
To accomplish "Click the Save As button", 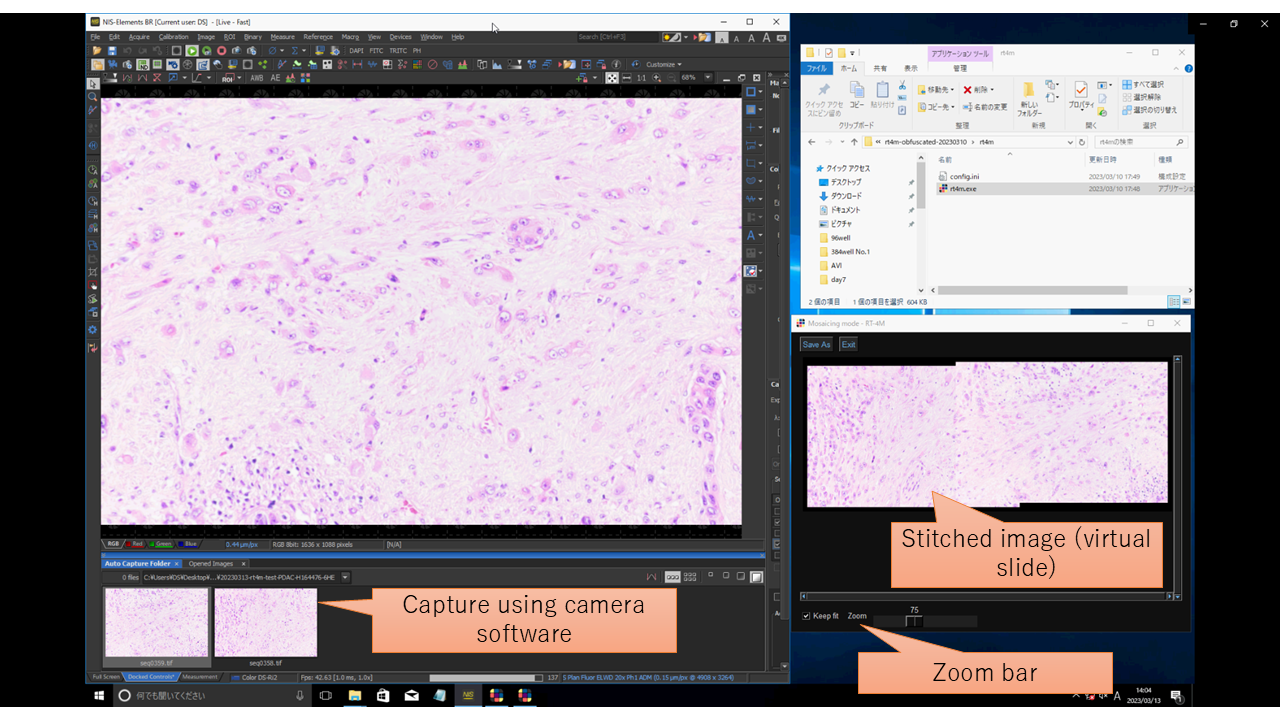I will tap(817, 344).
